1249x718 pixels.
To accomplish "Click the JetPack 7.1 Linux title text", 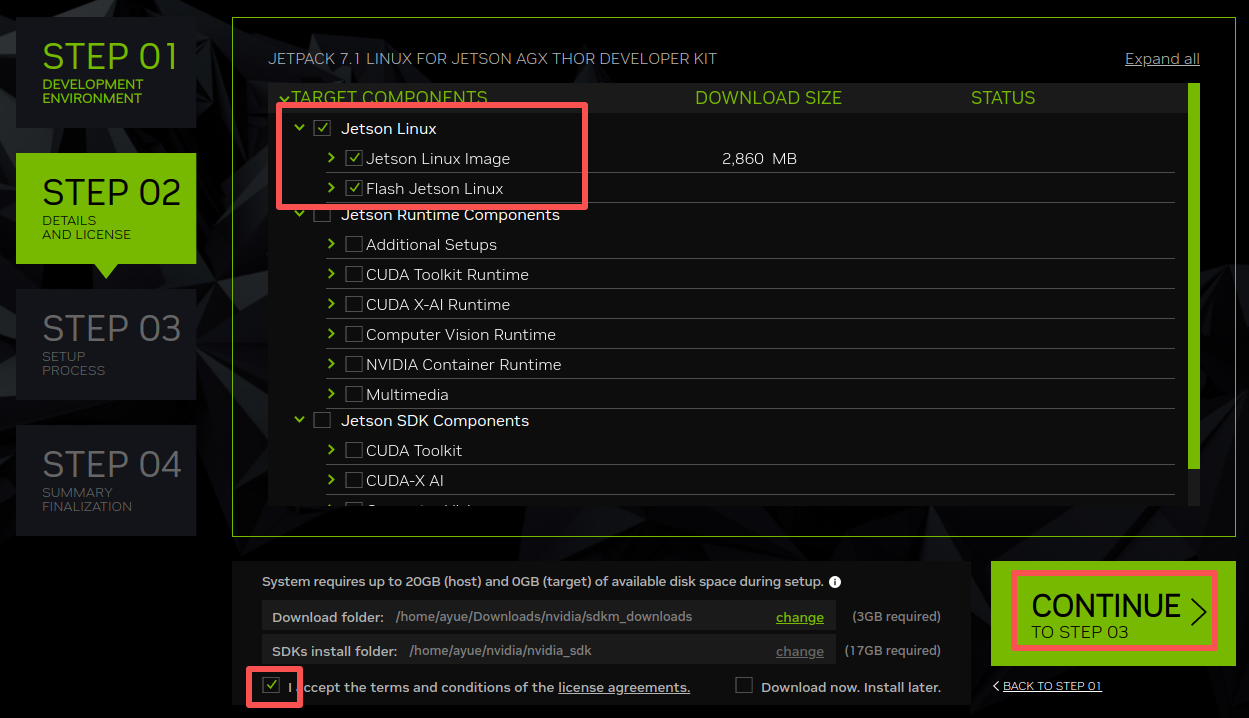I will point(492,59).
